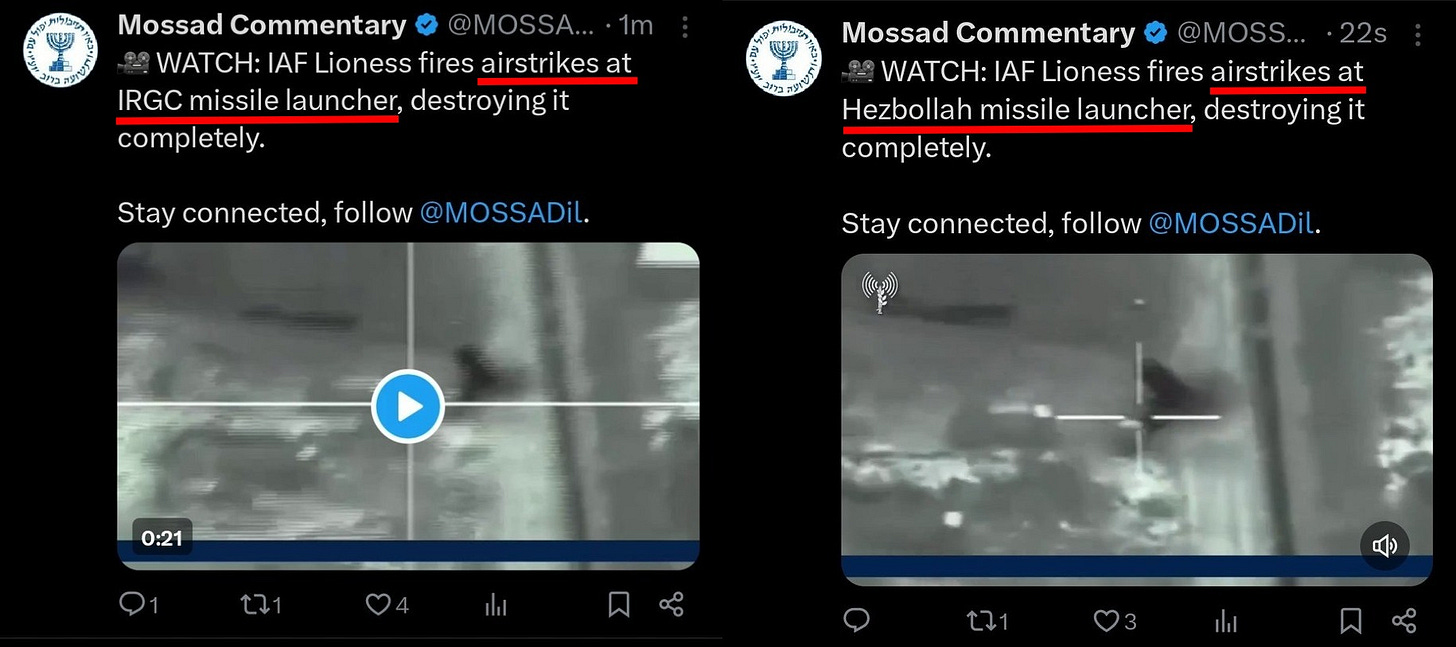This screenshot has height=647, width=1456.
Task: Reply to the IRGC missile launcher post
Action: click(x=138, y=604)
